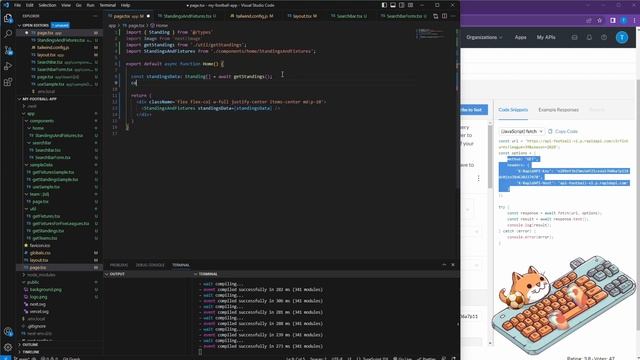This screenshot has height=360, width=640.
Task: Open the Extensions view
Action: [8, 82]
